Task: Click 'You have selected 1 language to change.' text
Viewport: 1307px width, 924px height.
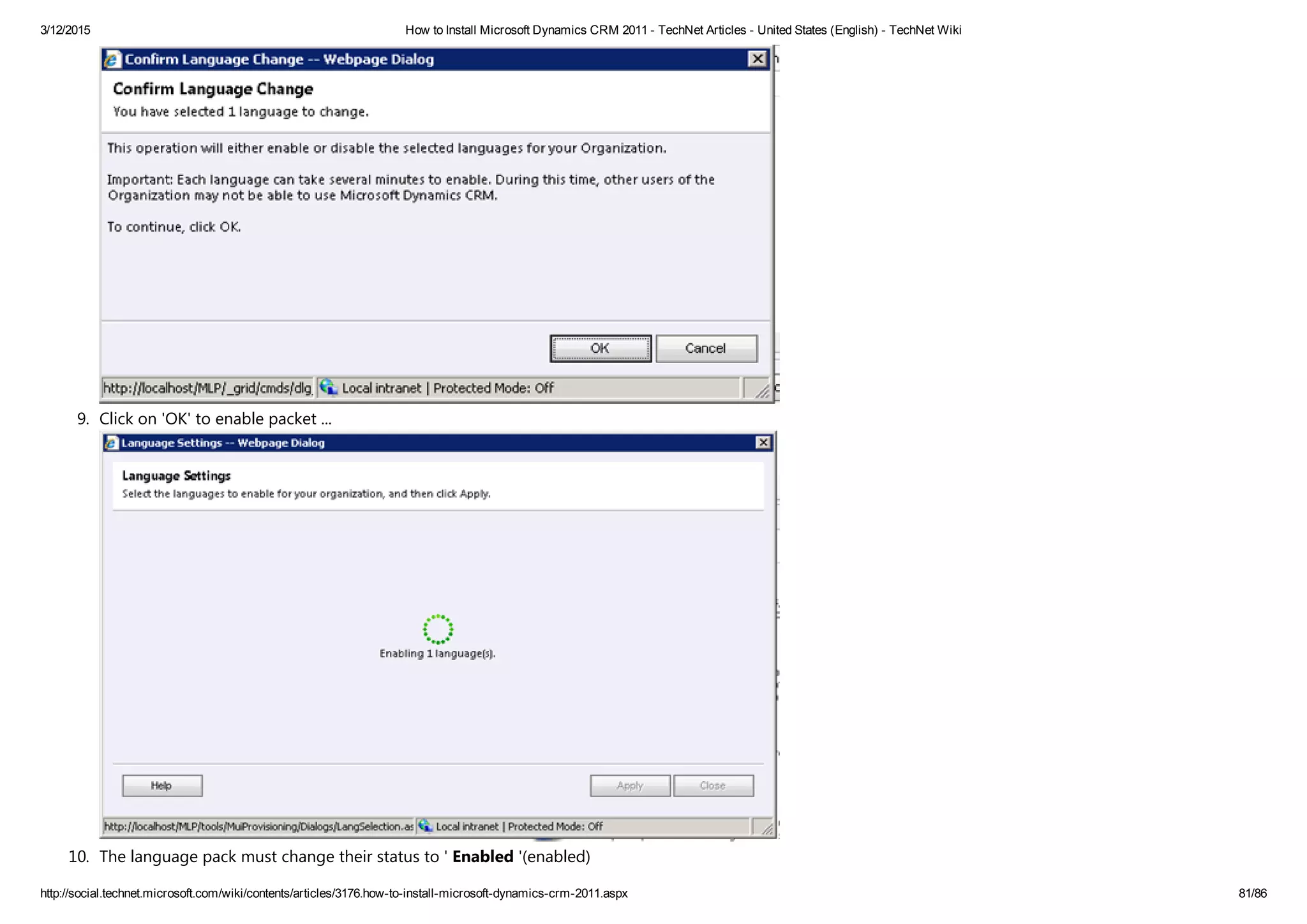Action: [x=241, y=112]
